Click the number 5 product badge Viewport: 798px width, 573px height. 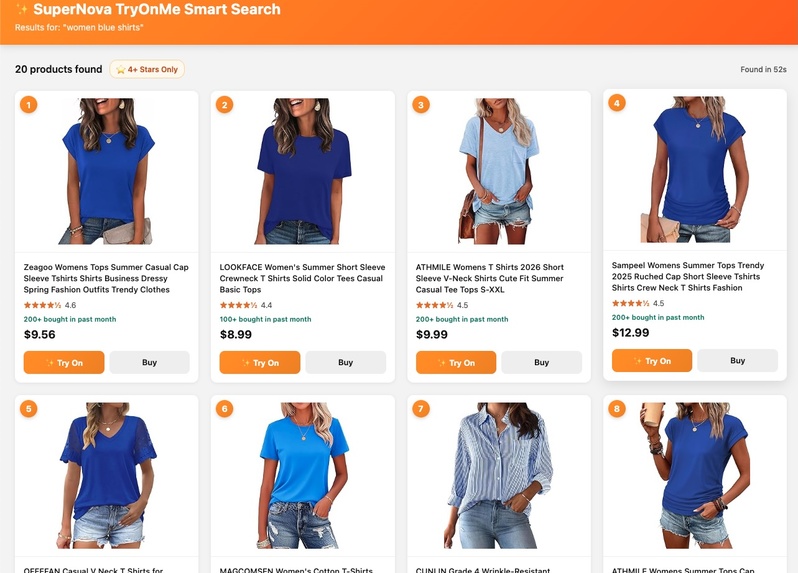tap(28, 409)
